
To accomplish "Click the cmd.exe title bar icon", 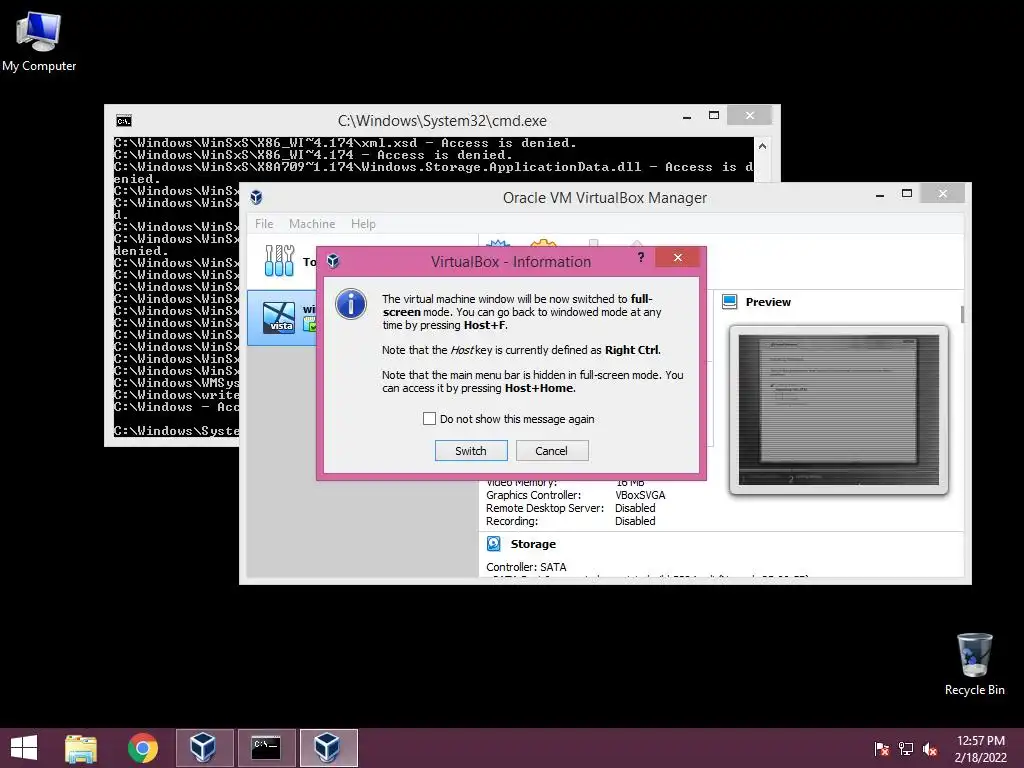I will (x=123, y=120).
